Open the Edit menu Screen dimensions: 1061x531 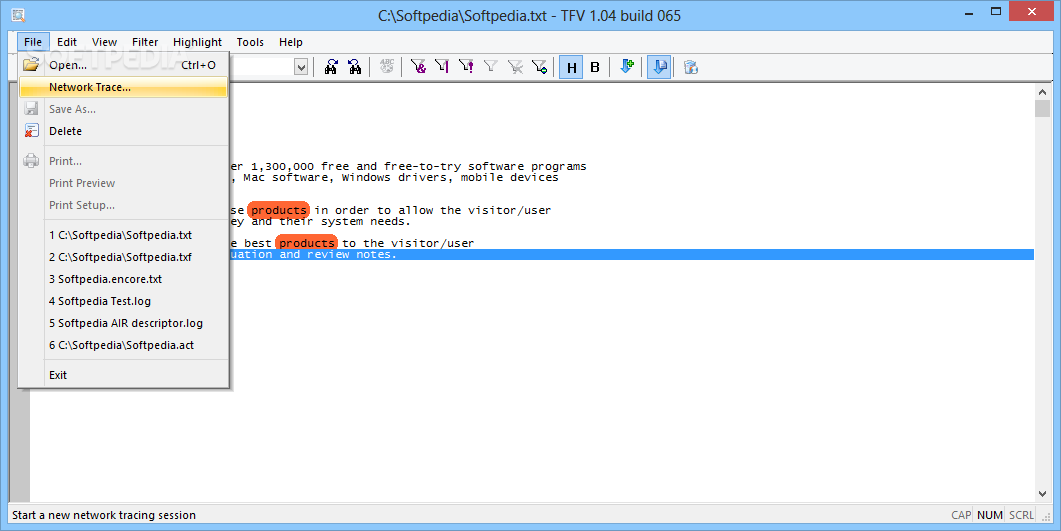point(66,42)
